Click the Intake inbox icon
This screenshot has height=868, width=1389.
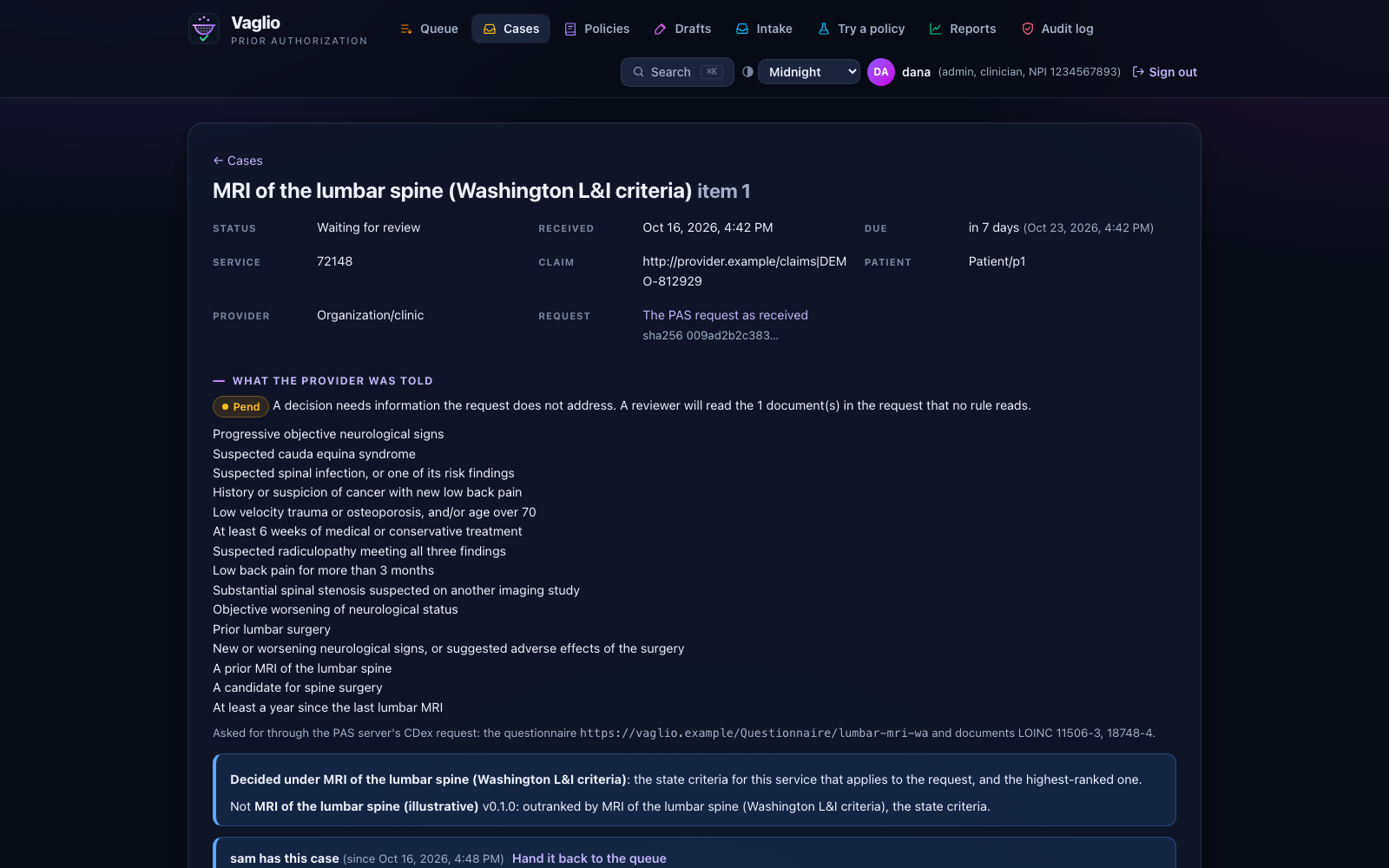point(742,29)
